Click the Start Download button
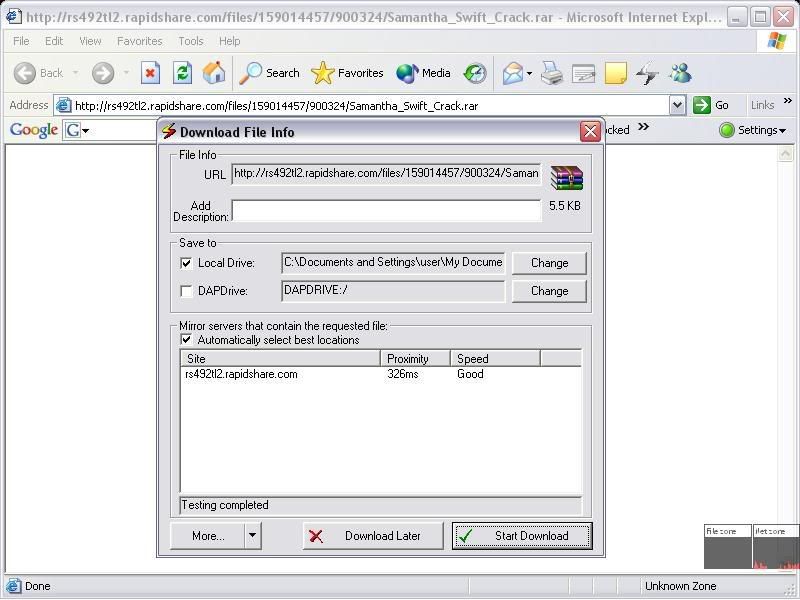 click(521, 536)
